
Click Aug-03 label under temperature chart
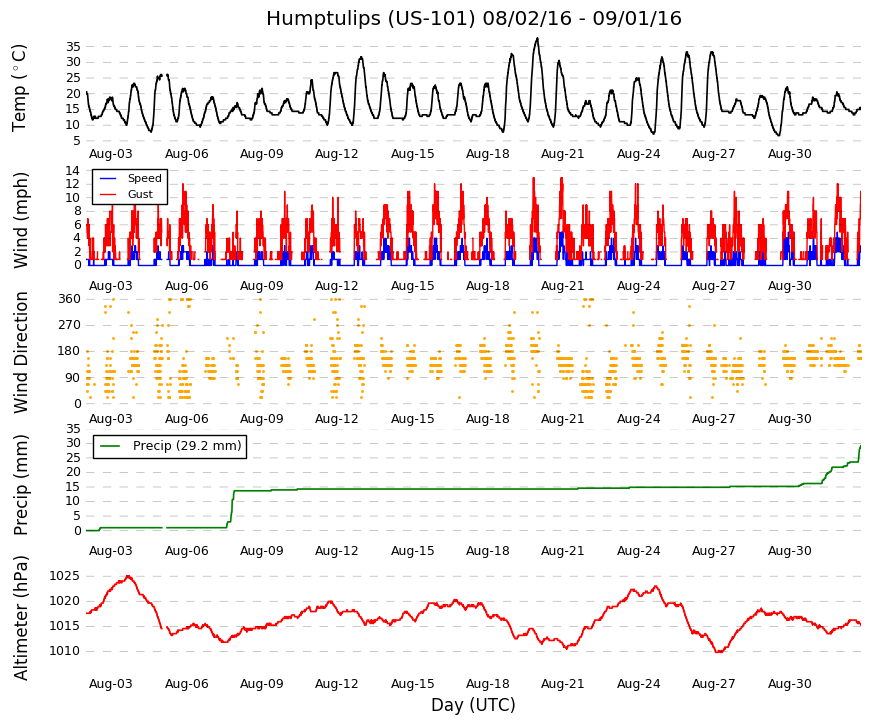(111, 154)
